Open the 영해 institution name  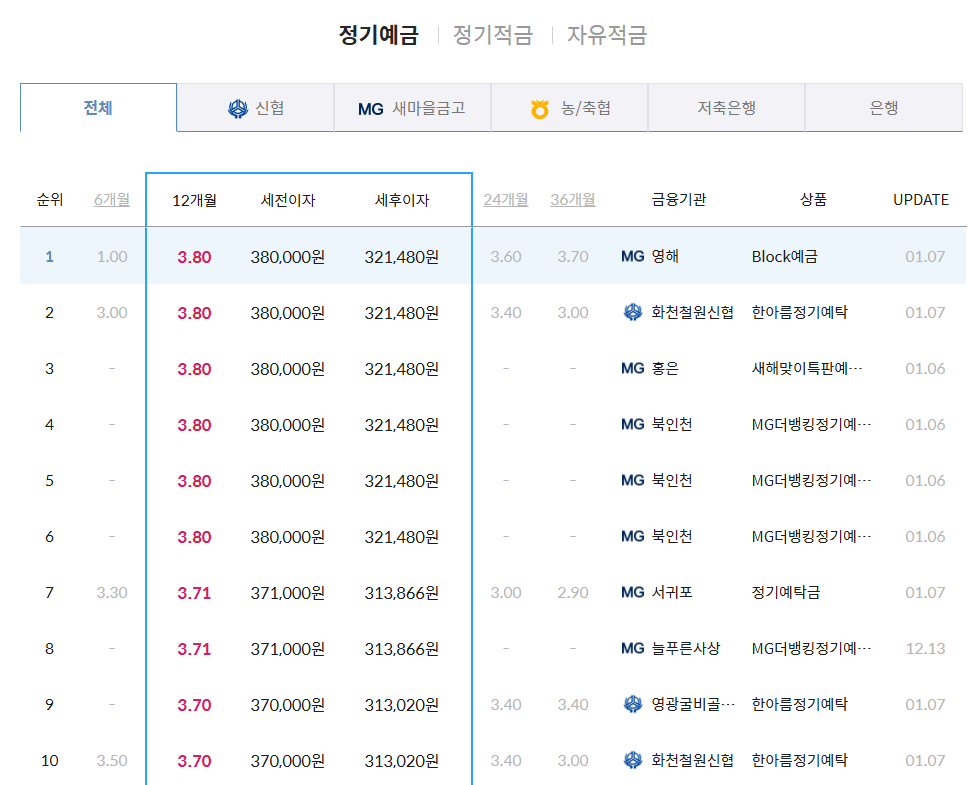click(665, 256)
